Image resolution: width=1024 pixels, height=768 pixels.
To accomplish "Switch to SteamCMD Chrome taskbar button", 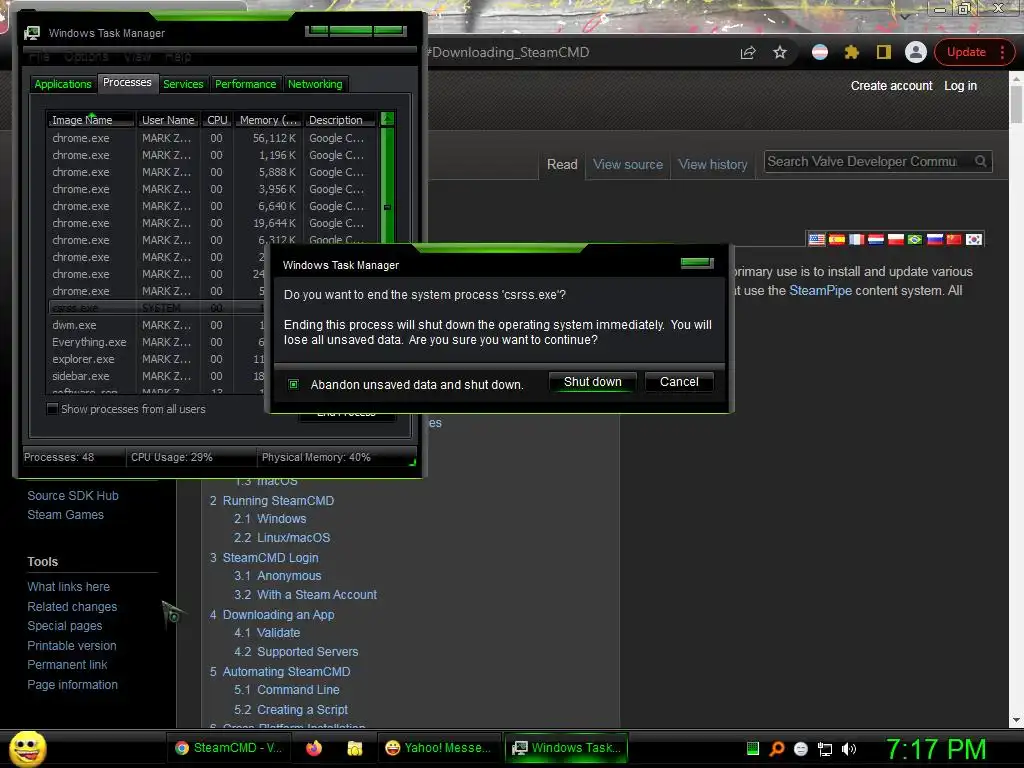I will pos(229,748).
